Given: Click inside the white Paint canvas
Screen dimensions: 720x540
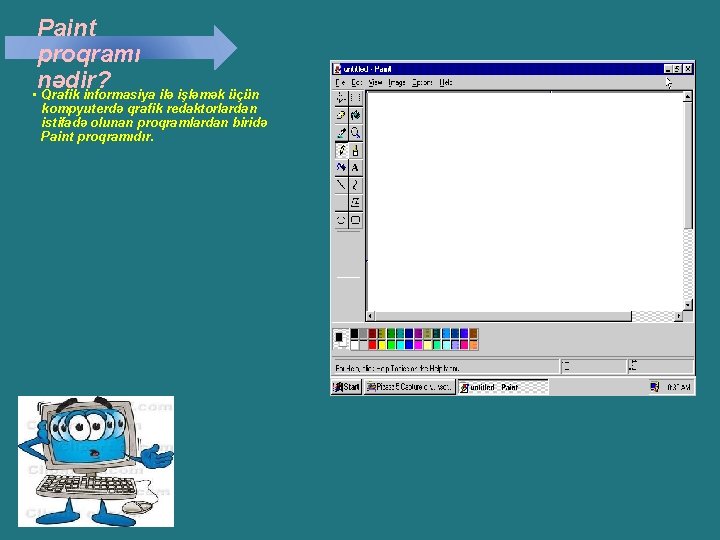Looking at the screenshot, I should [525, 201].
